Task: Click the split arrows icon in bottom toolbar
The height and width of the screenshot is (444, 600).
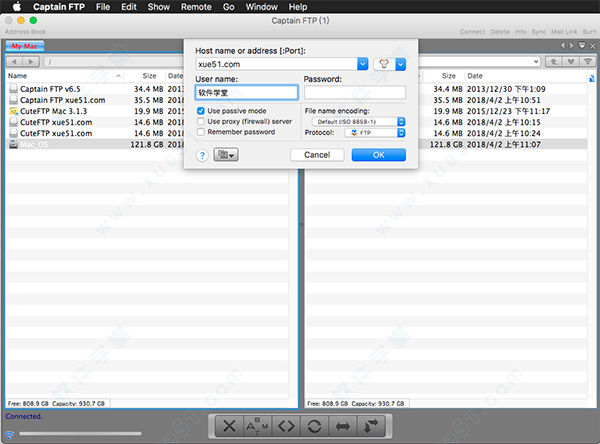Action: 370,426
